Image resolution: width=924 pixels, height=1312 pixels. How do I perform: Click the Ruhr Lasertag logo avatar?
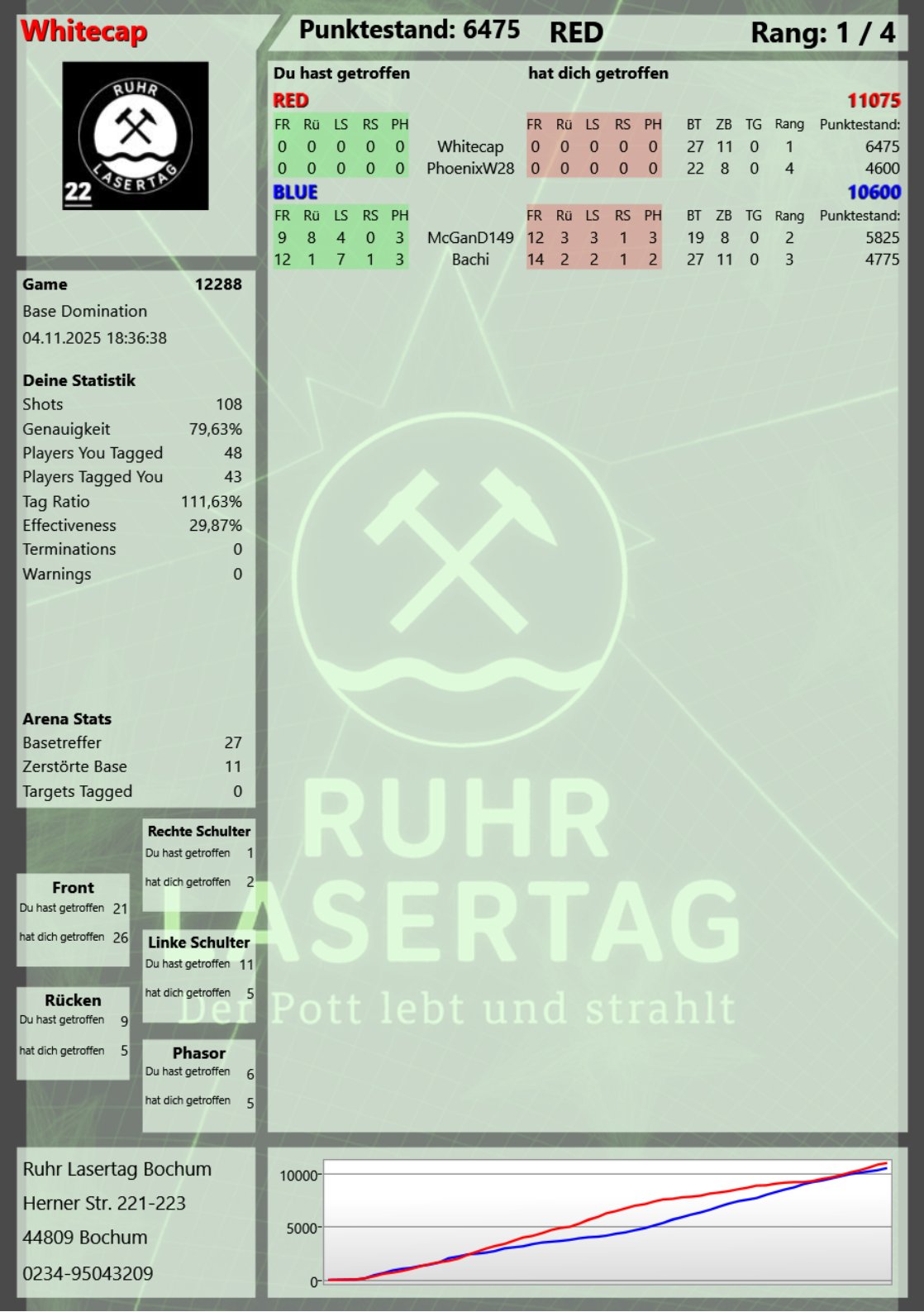[136, 136]
